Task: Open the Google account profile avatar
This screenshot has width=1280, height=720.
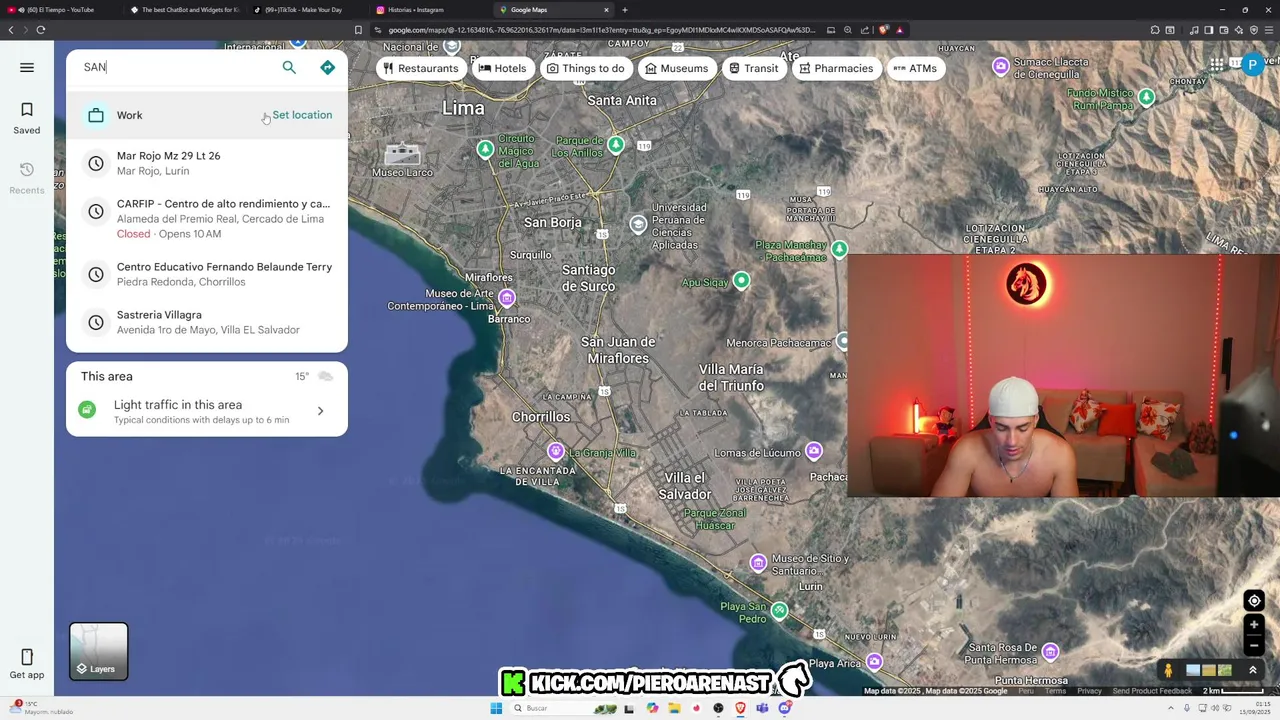Action: (1252, 65)
